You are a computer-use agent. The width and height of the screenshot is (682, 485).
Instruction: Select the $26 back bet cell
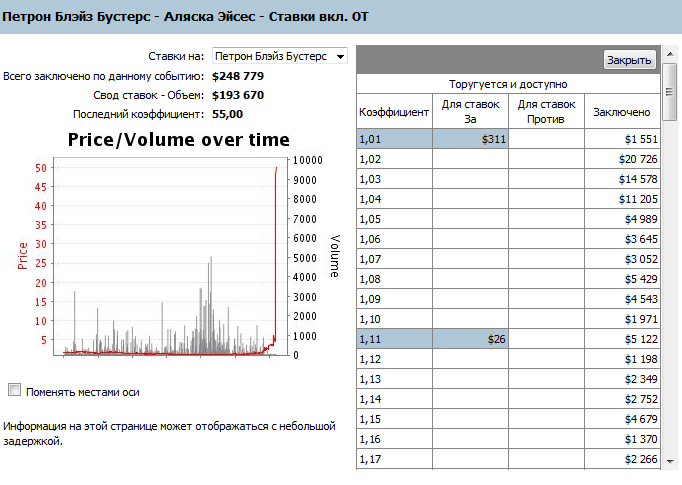(470, 340)
